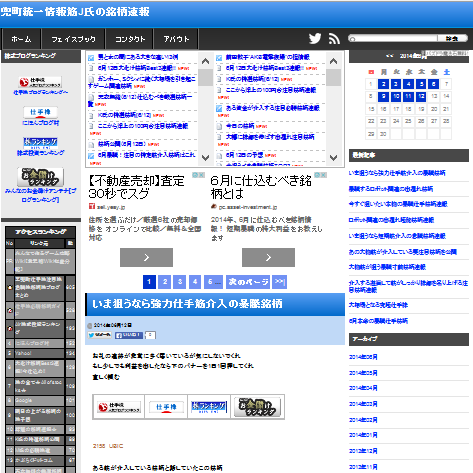Click the 株ランキング banner in left sidebar

click(40, 143)
